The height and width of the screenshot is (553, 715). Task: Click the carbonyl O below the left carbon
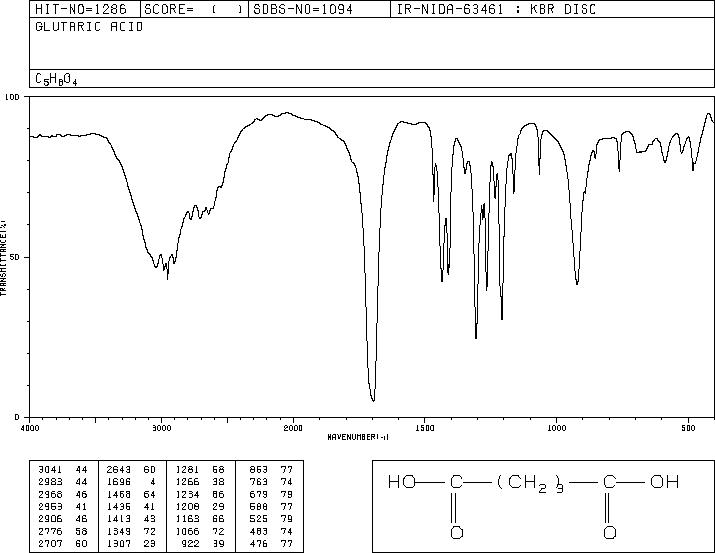point(457,532)
